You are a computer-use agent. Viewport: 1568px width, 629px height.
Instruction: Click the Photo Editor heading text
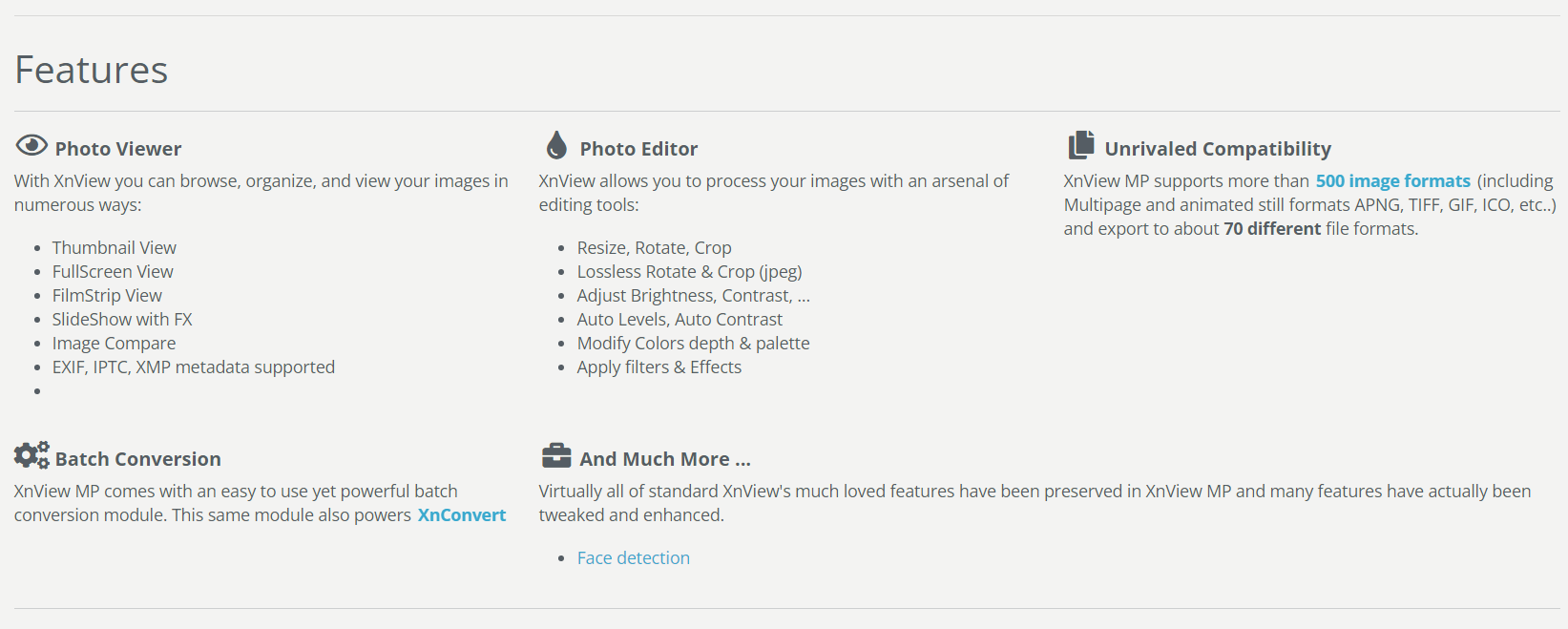pyautogui.click(x=638, y=149)
